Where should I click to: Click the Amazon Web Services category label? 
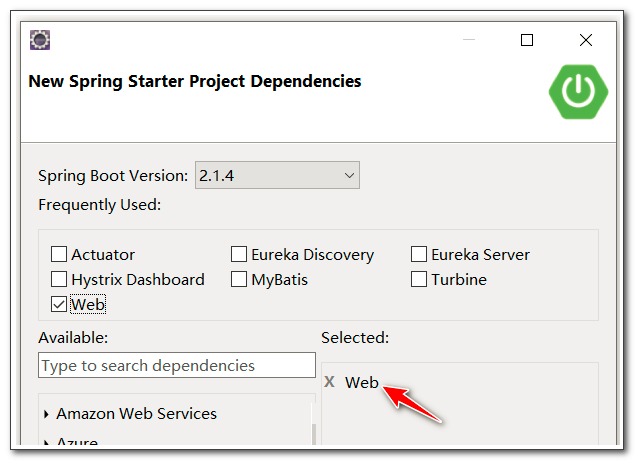pyautogui.click(x=136, y=414)
